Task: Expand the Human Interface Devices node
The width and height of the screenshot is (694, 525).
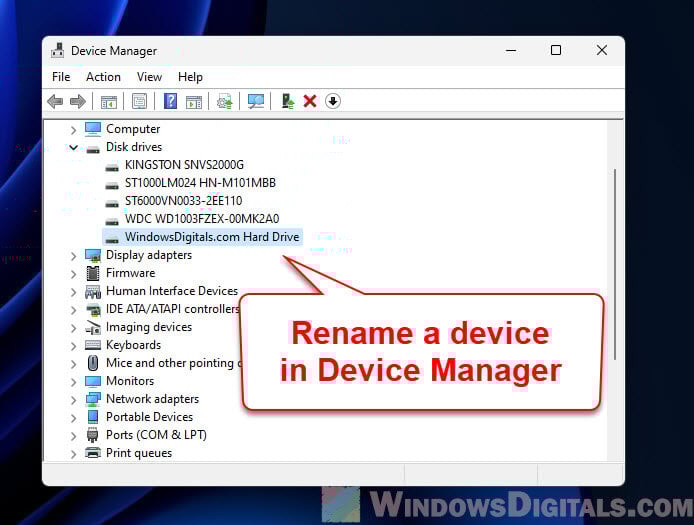Action: point(73,292)
